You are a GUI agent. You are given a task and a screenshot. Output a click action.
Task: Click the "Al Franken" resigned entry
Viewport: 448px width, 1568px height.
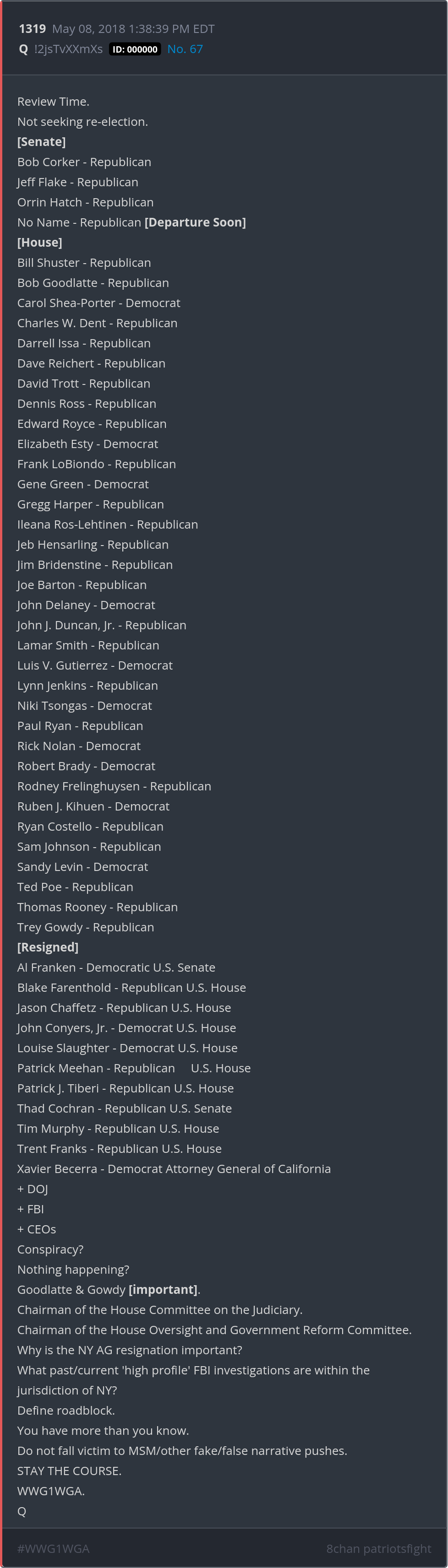116,967
